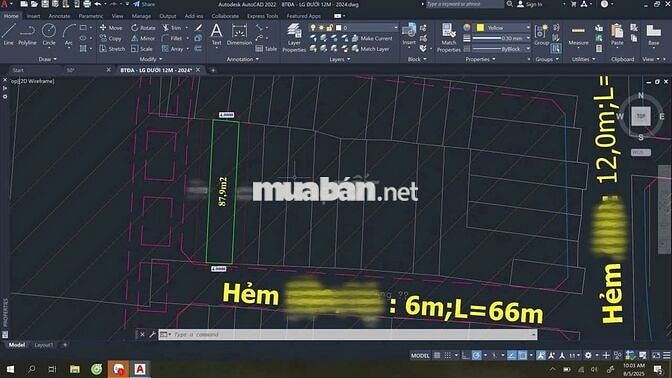
Task: Toggle grid display in status bar
Action: coord(437,355)
